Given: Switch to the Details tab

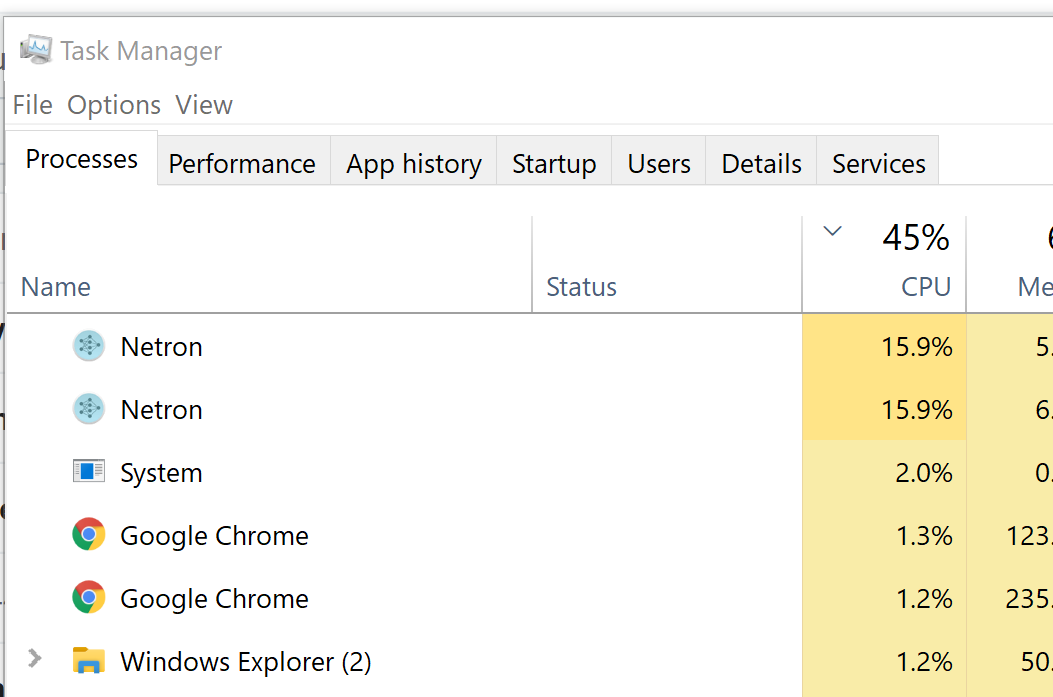Looking at the screenshot, I should click(760, 163).
